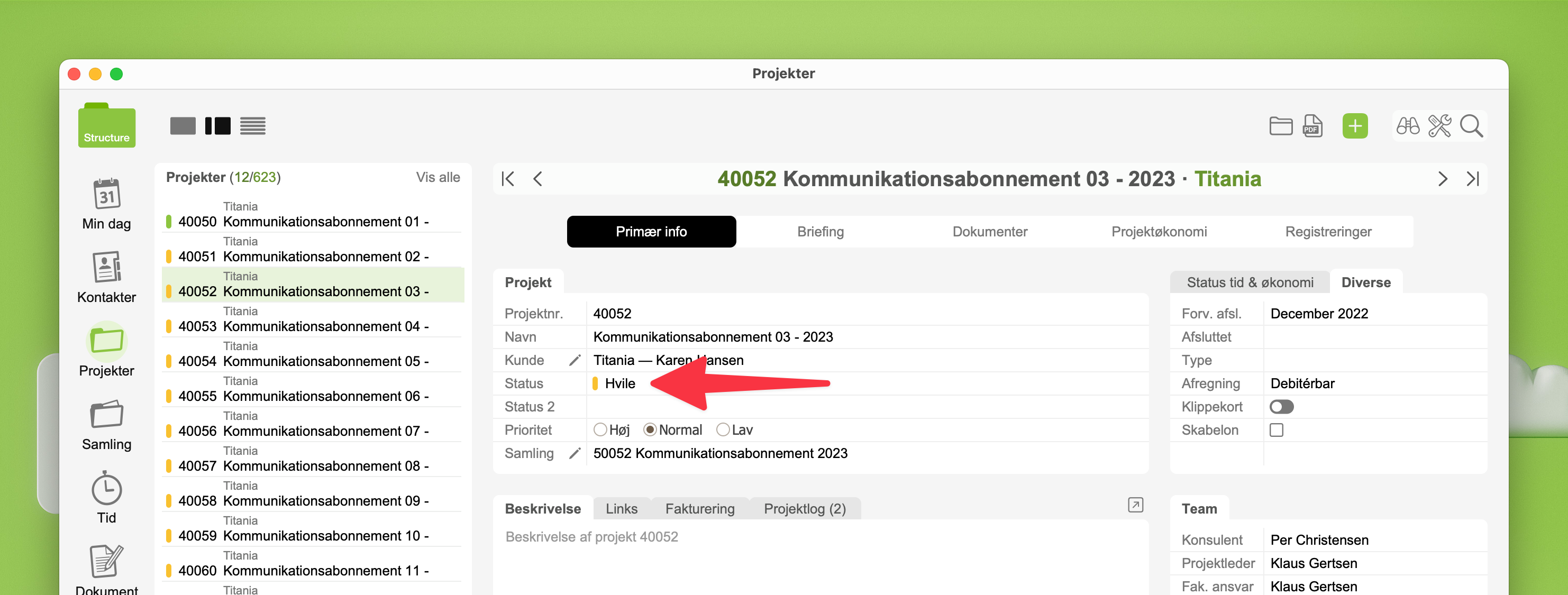Open Samling folder in sidebar
1568x595 pixels.
[x=106, y=415]
